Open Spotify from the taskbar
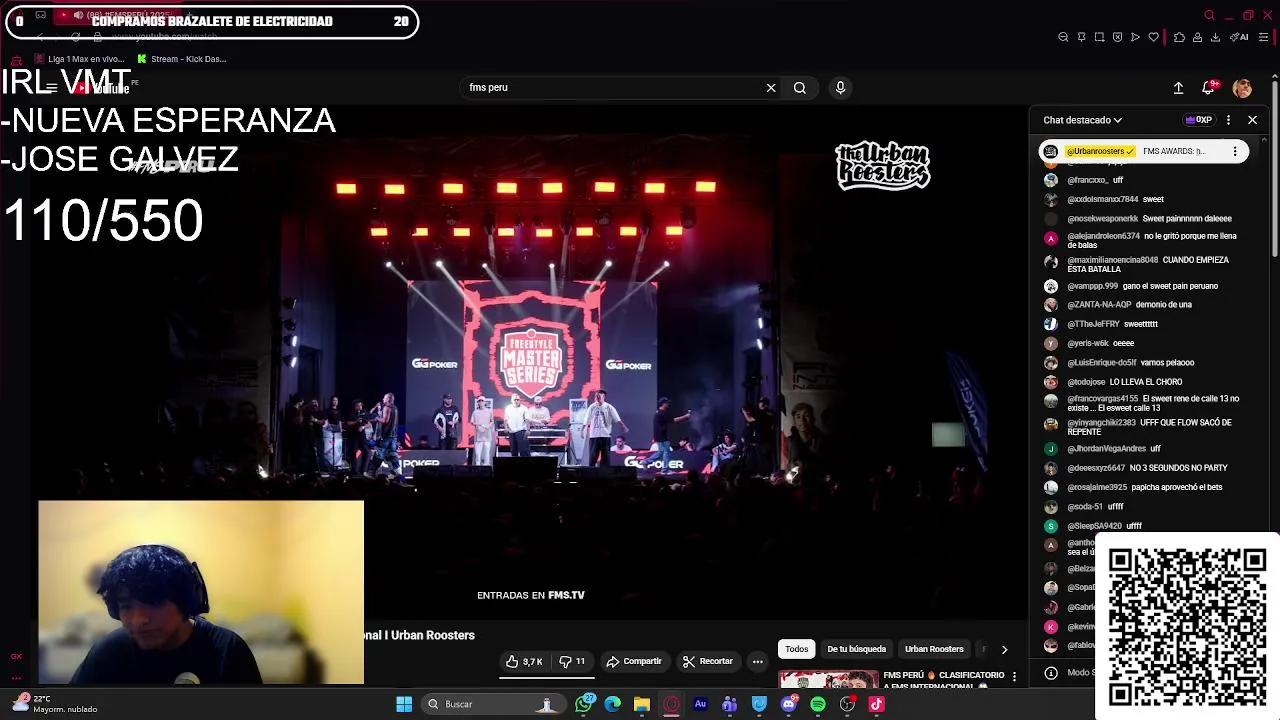 coord(818,704)
